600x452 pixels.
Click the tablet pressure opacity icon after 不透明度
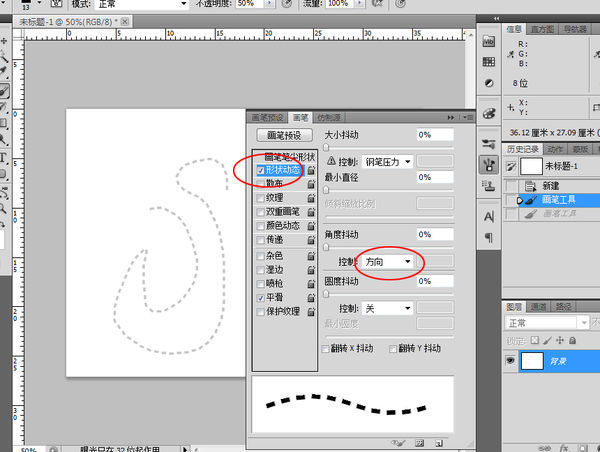pyautogui.click(x=287, y=3)
